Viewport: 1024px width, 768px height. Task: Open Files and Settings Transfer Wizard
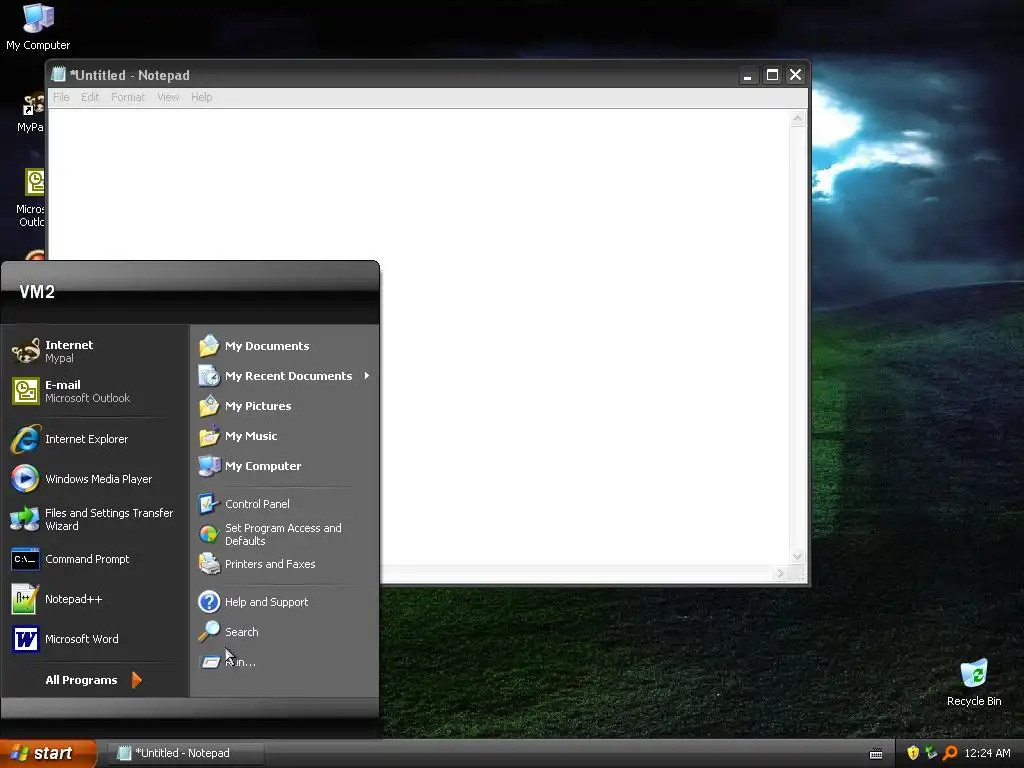click(x=95, y=519)
